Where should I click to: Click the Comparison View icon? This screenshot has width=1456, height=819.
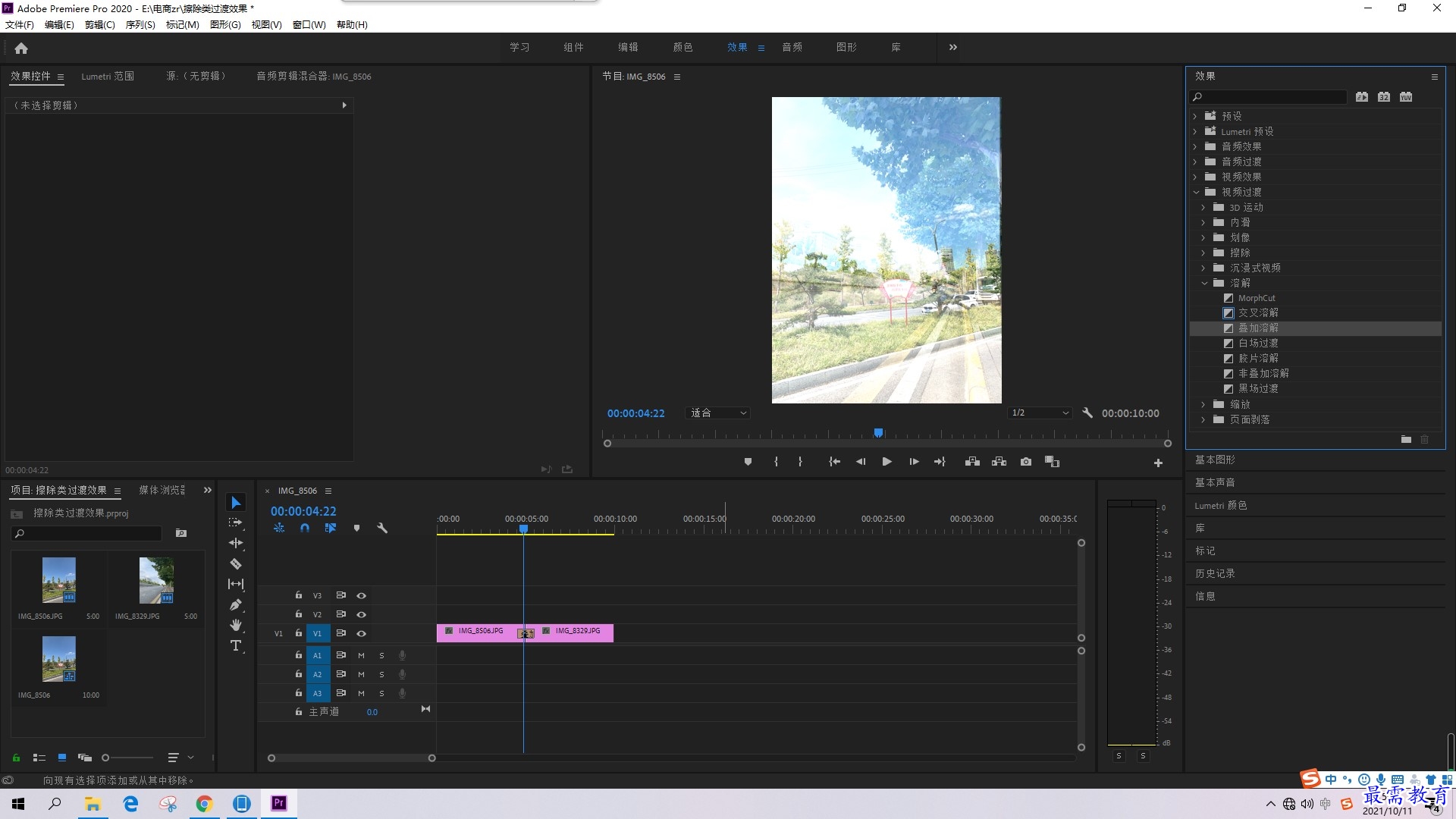tap(1052, 462)
